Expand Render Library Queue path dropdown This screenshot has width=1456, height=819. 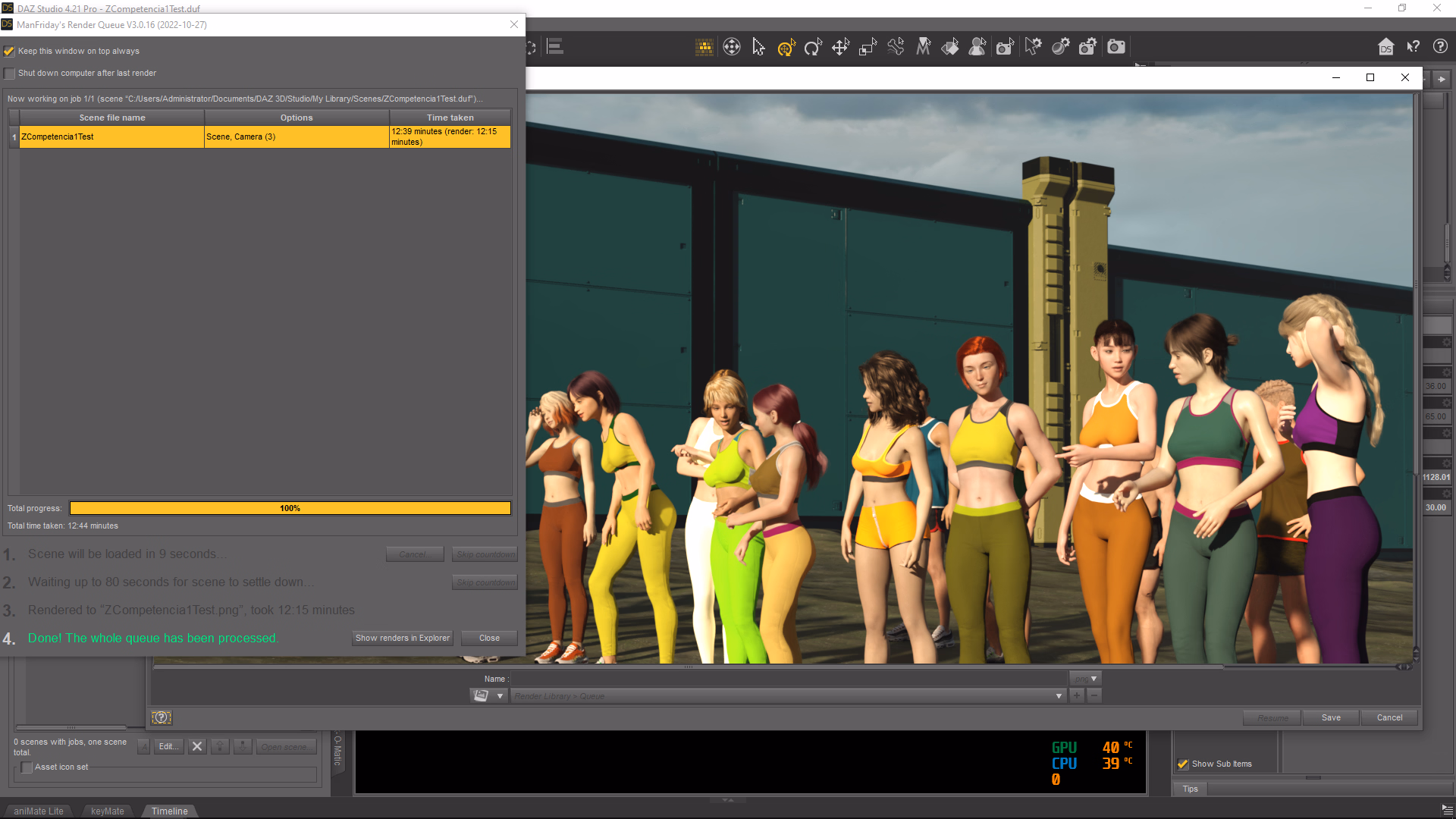click(1059, 695)
